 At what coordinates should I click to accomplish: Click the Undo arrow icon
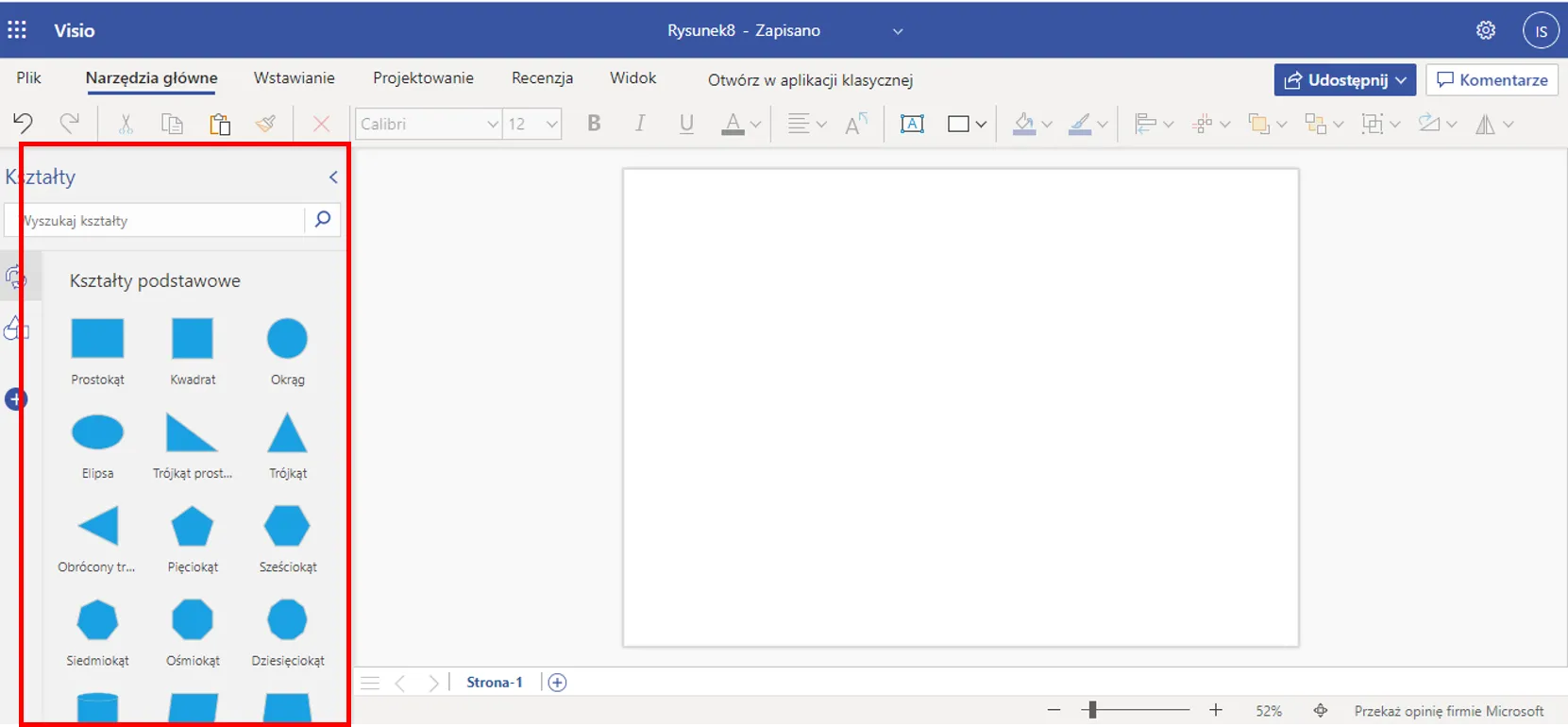(x=23, y=124)
